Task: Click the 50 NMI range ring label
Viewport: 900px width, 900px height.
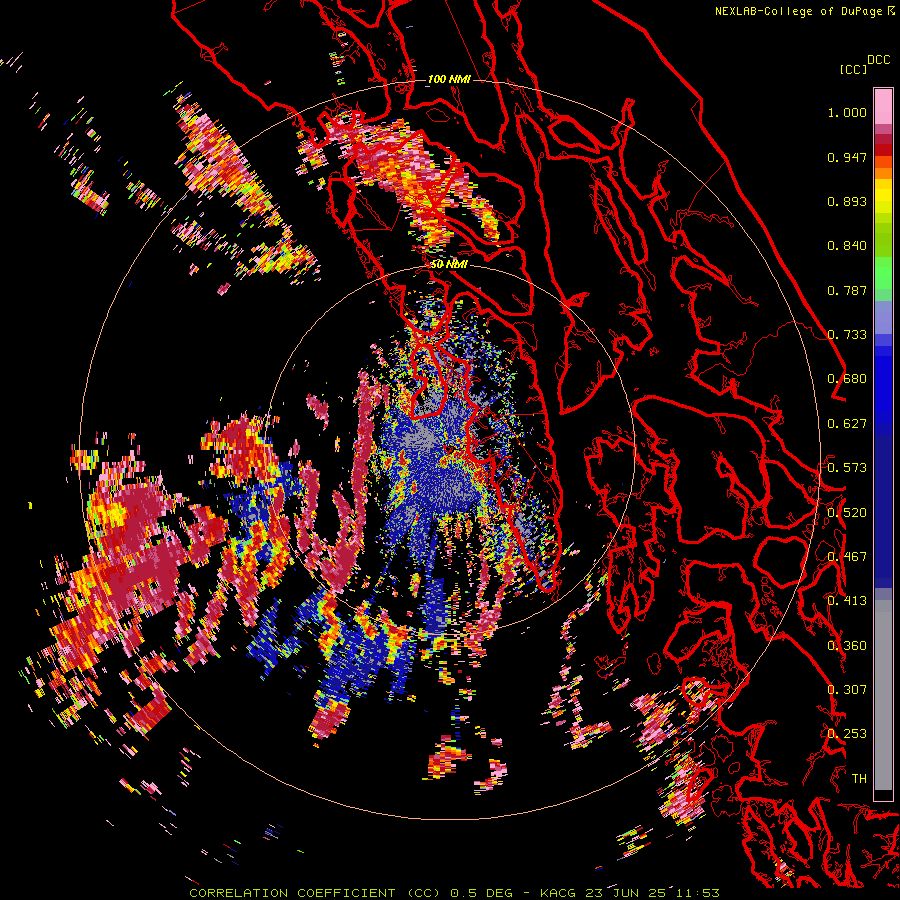Action: click(x=449, y=265)
